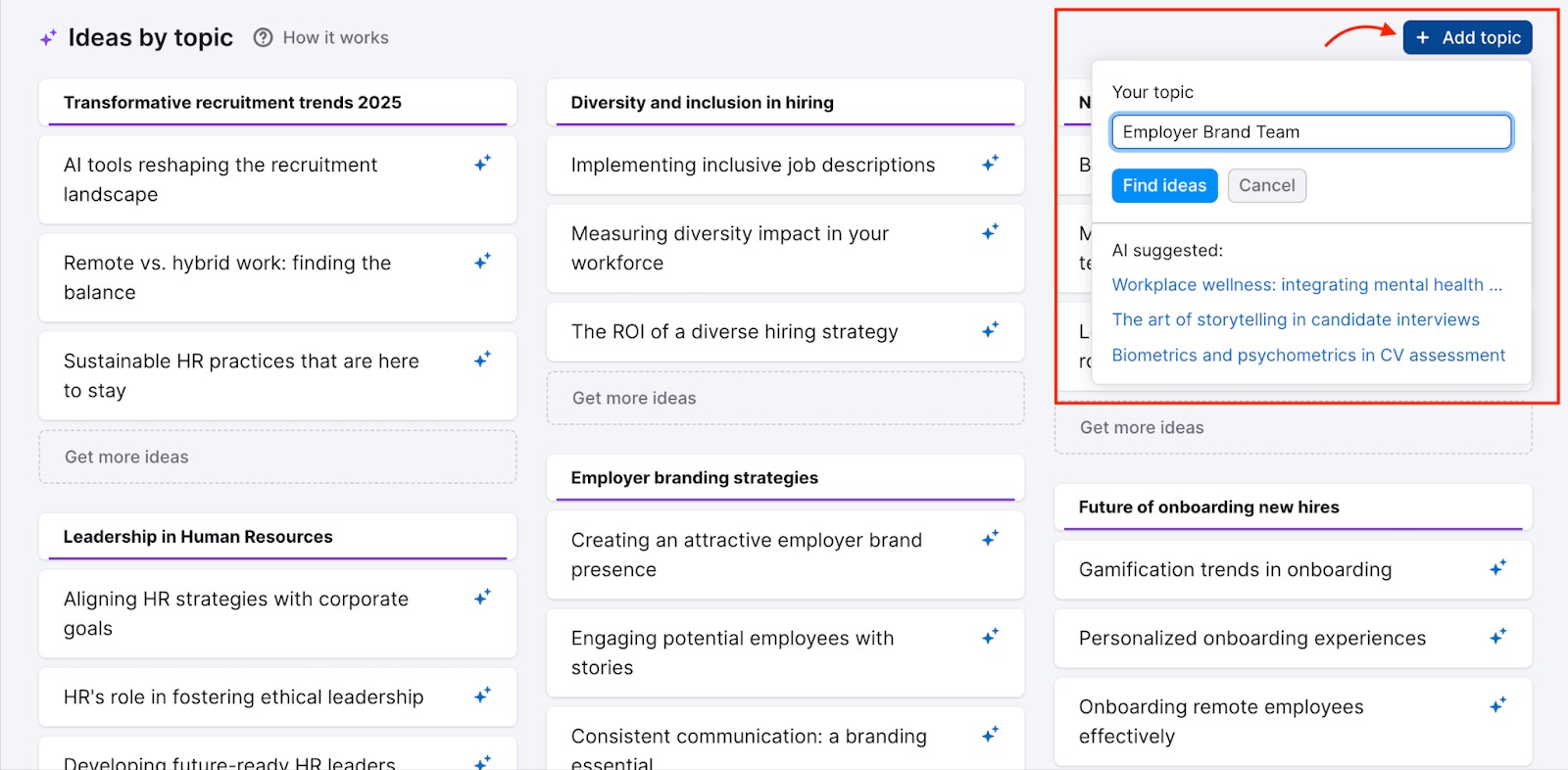
Task: Click sparkle icon for Personalized onboarding experiences
Action: pyautogui.click(x=1497, y=637)
